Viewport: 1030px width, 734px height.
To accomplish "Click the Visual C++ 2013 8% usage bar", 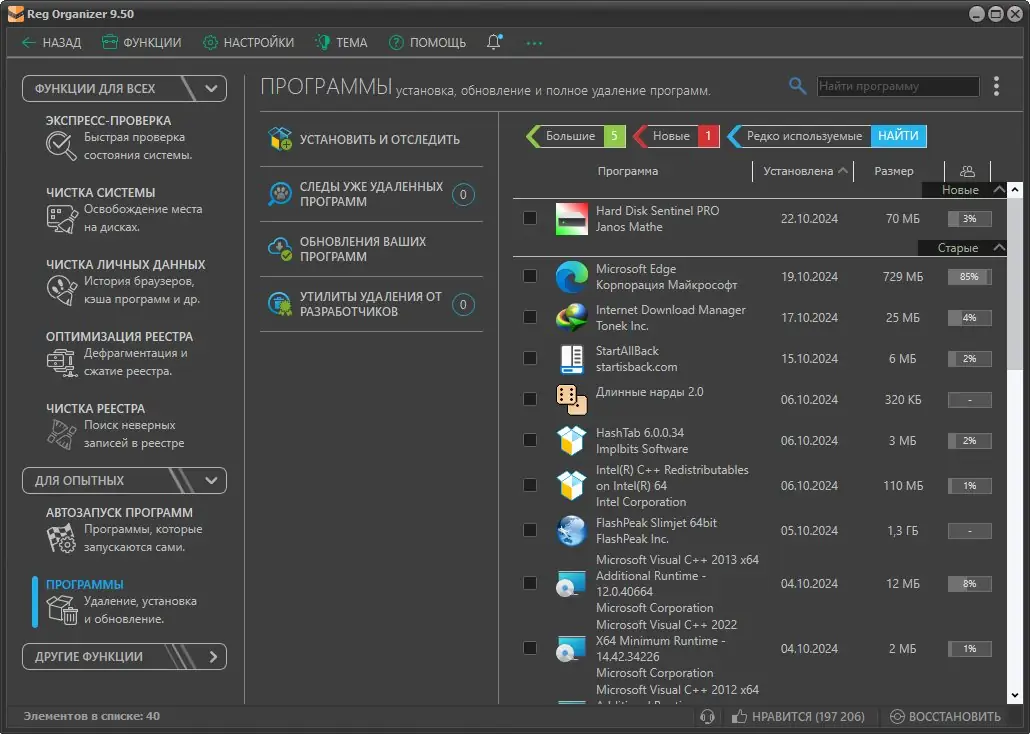I will [x=970, y=584].
